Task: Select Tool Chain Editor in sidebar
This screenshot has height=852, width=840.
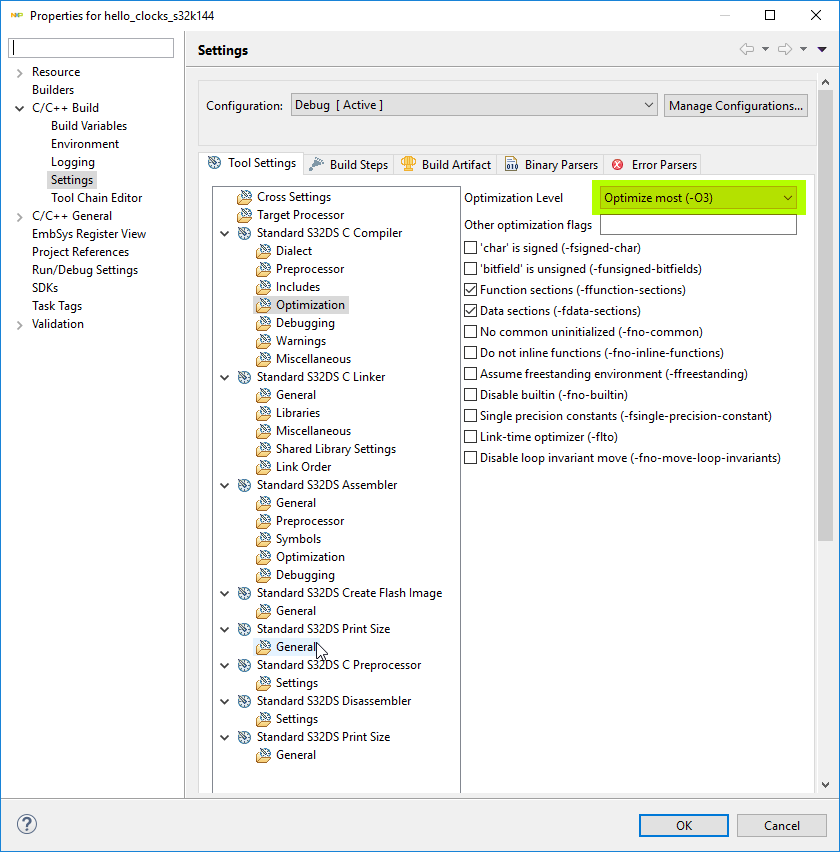Action: click(97, 198)
